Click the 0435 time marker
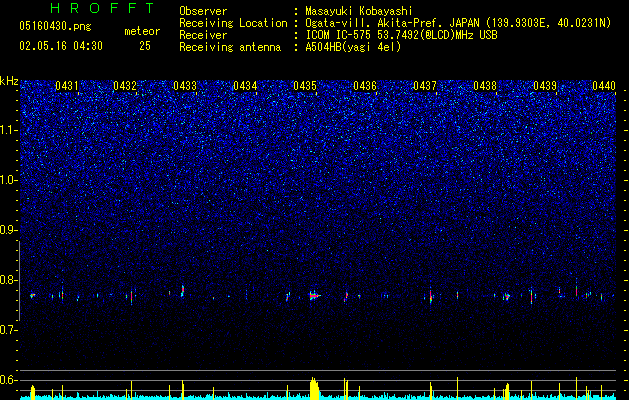This screenshot has height=400, width=629. (x=305, y=86)
